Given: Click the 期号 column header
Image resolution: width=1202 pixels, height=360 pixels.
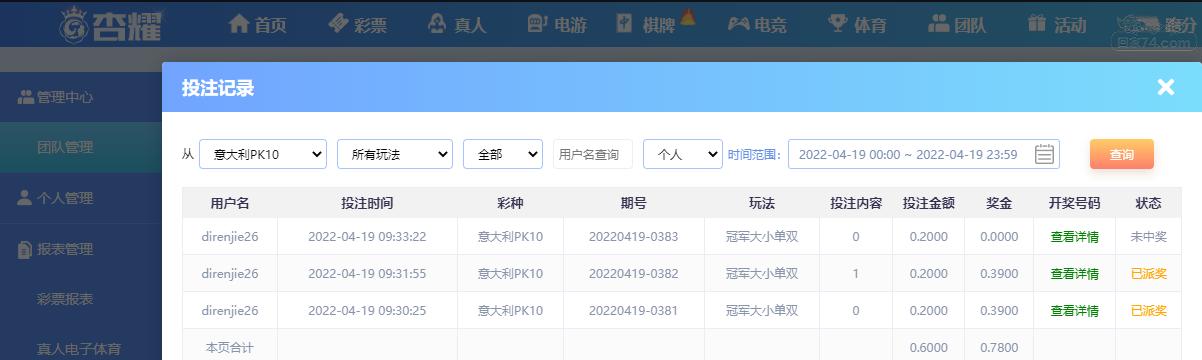Looking at the screenshot, I should (633, 203).
